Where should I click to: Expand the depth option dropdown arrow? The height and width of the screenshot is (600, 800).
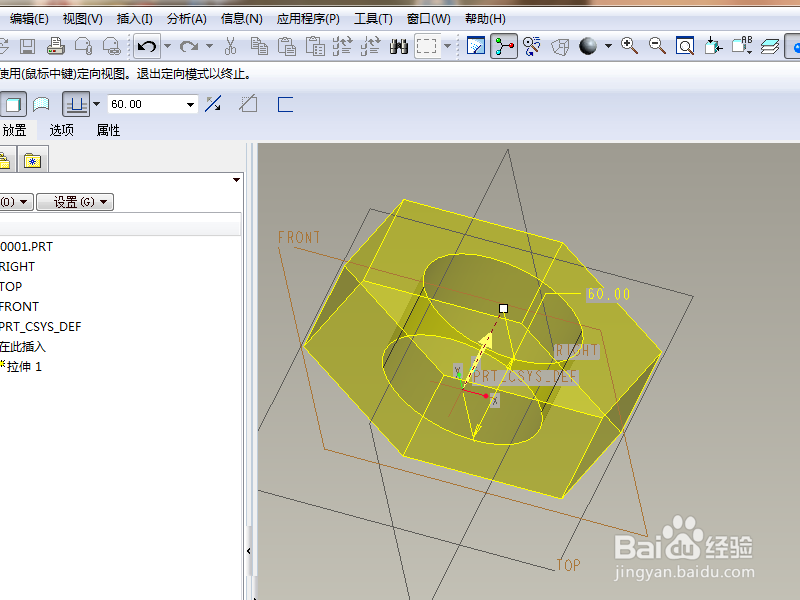[x=96, y=104]
